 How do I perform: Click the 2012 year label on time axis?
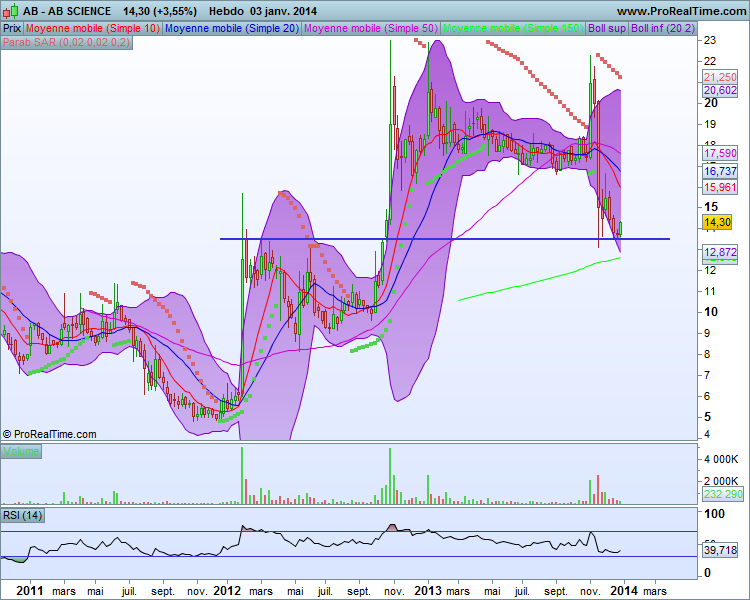click(x=227, y=591)
